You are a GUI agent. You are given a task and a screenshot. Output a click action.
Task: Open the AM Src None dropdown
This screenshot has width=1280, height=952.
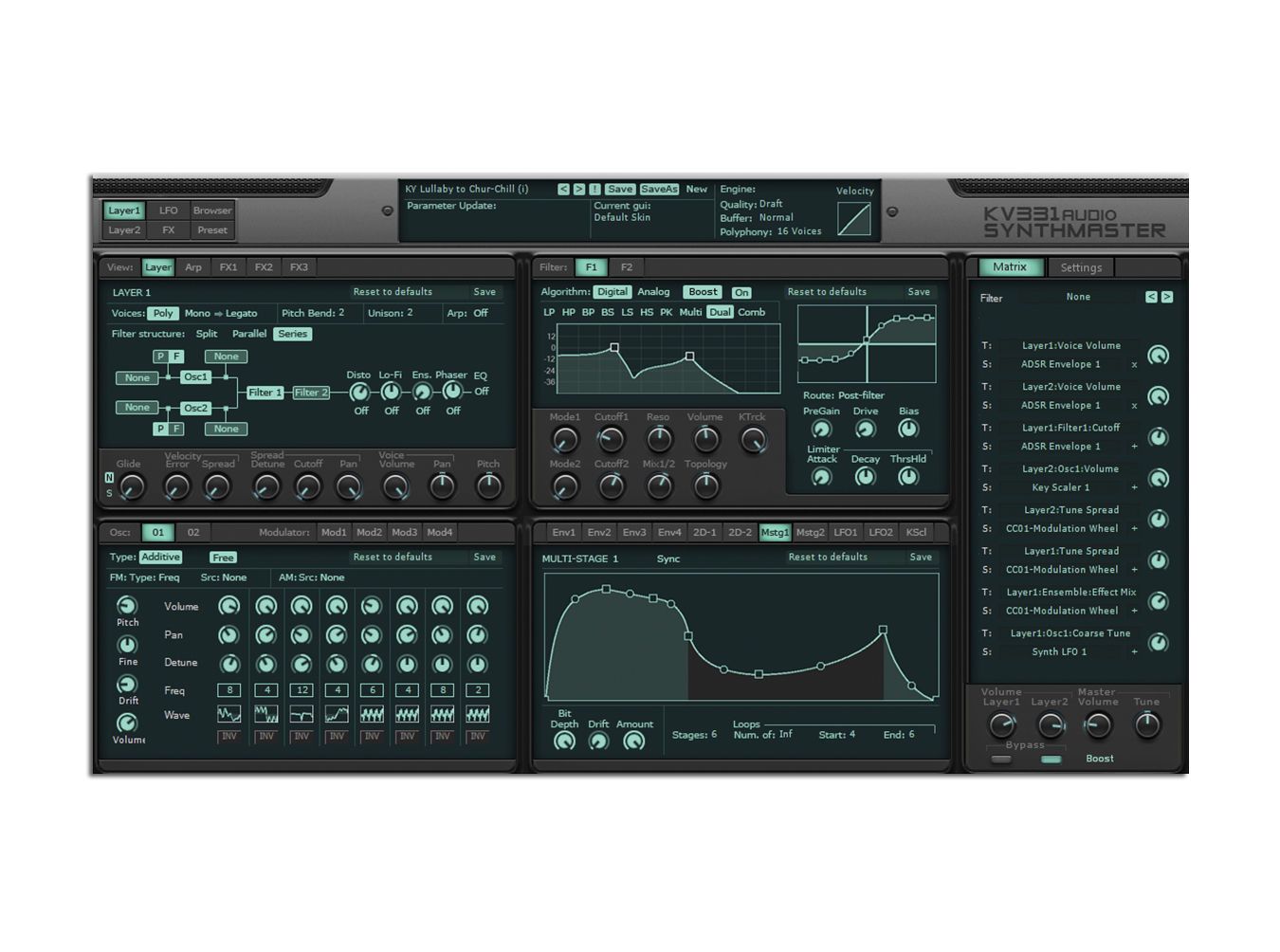tap(332, 577)
